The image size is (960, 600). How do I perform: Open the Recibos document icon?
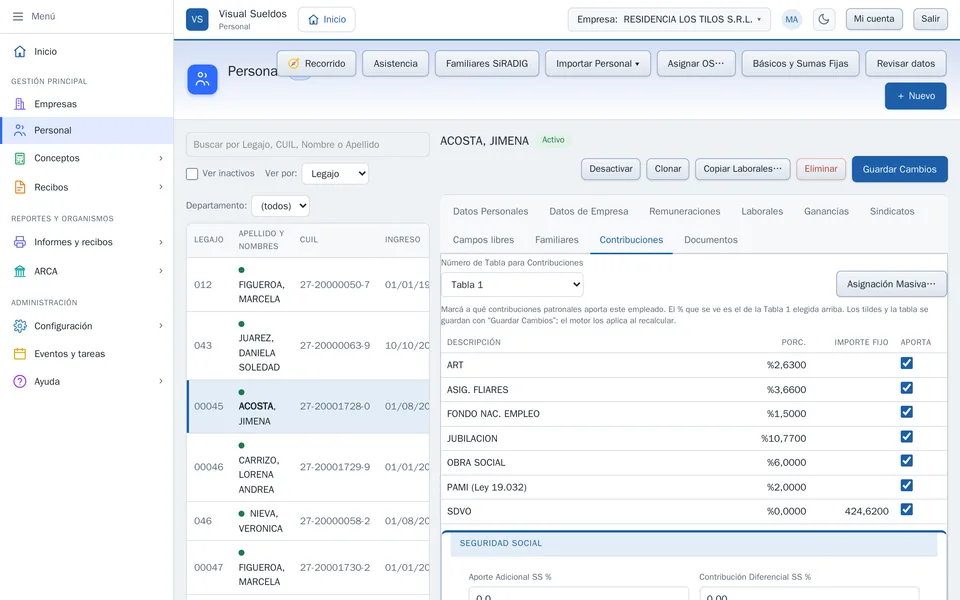point(20,187)
